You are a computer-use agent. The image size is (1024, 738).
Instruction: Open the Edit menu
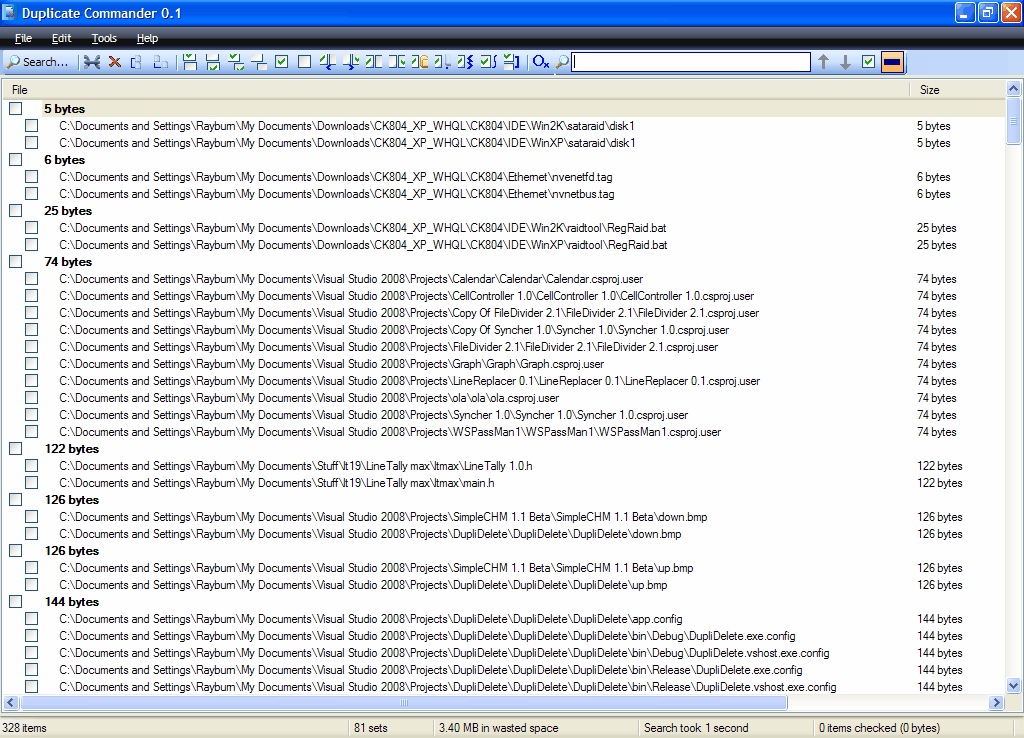61,38
